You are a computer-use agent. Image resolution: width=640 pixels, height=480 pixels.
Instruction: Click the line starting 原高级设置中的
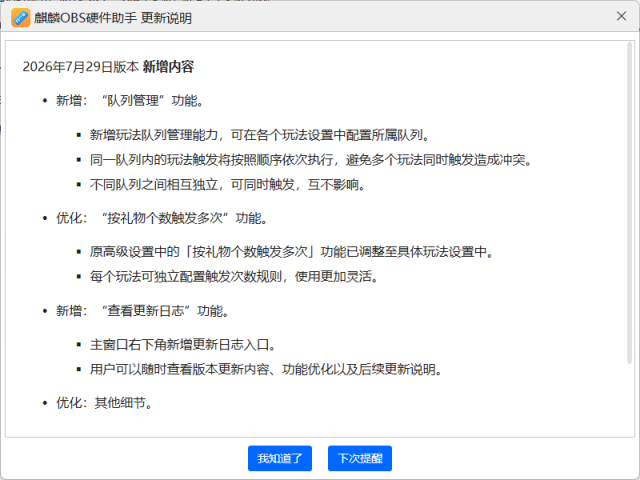[x=292, y=252]
